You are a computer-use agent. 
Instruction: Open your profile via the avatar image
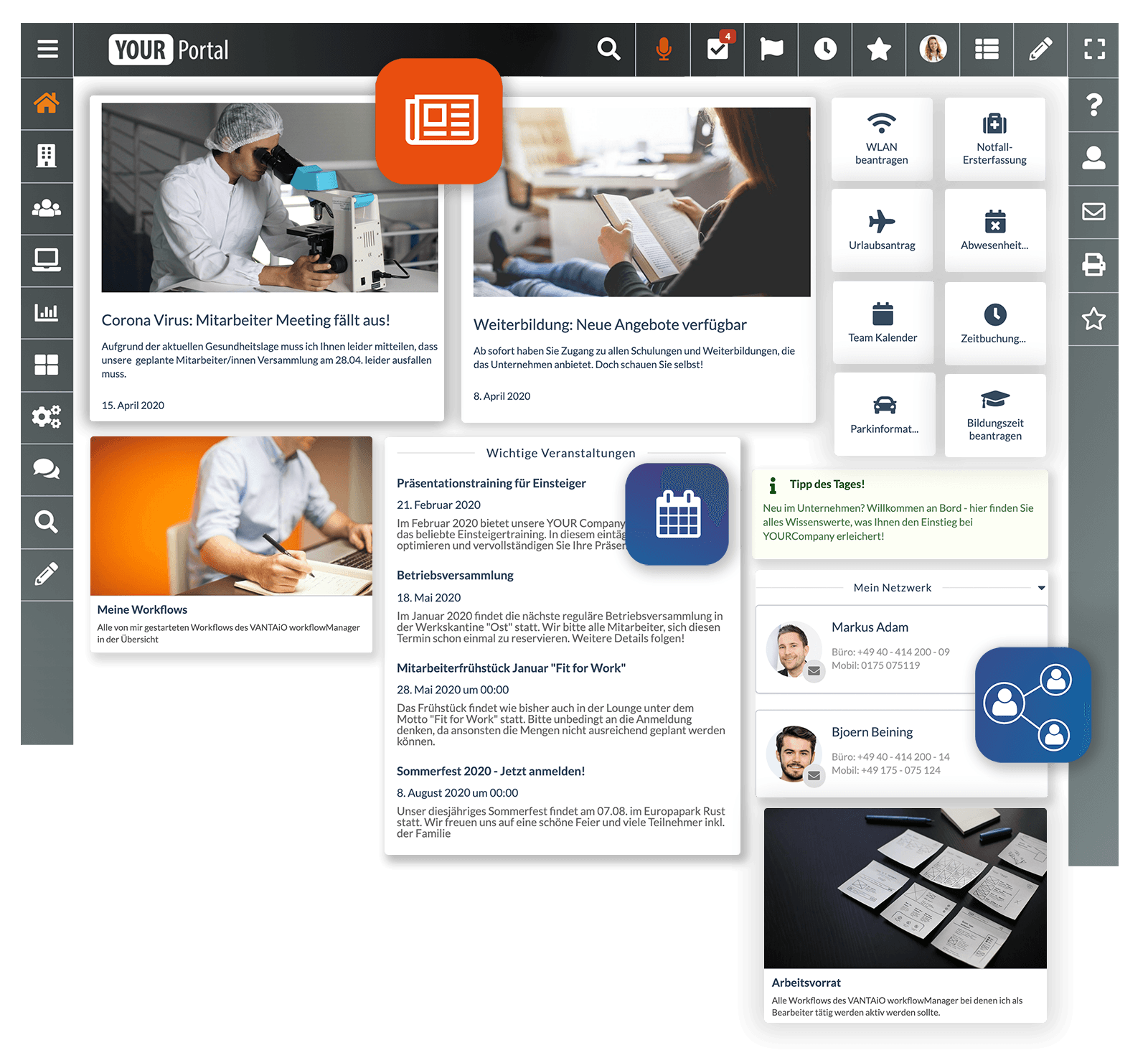[933, 49]
